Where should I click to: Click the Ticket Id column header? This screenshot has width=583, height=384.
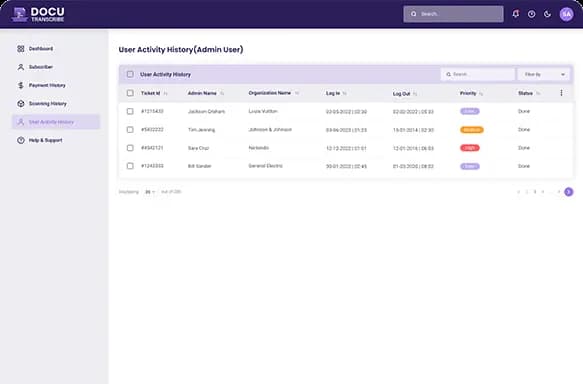[150, 93]
